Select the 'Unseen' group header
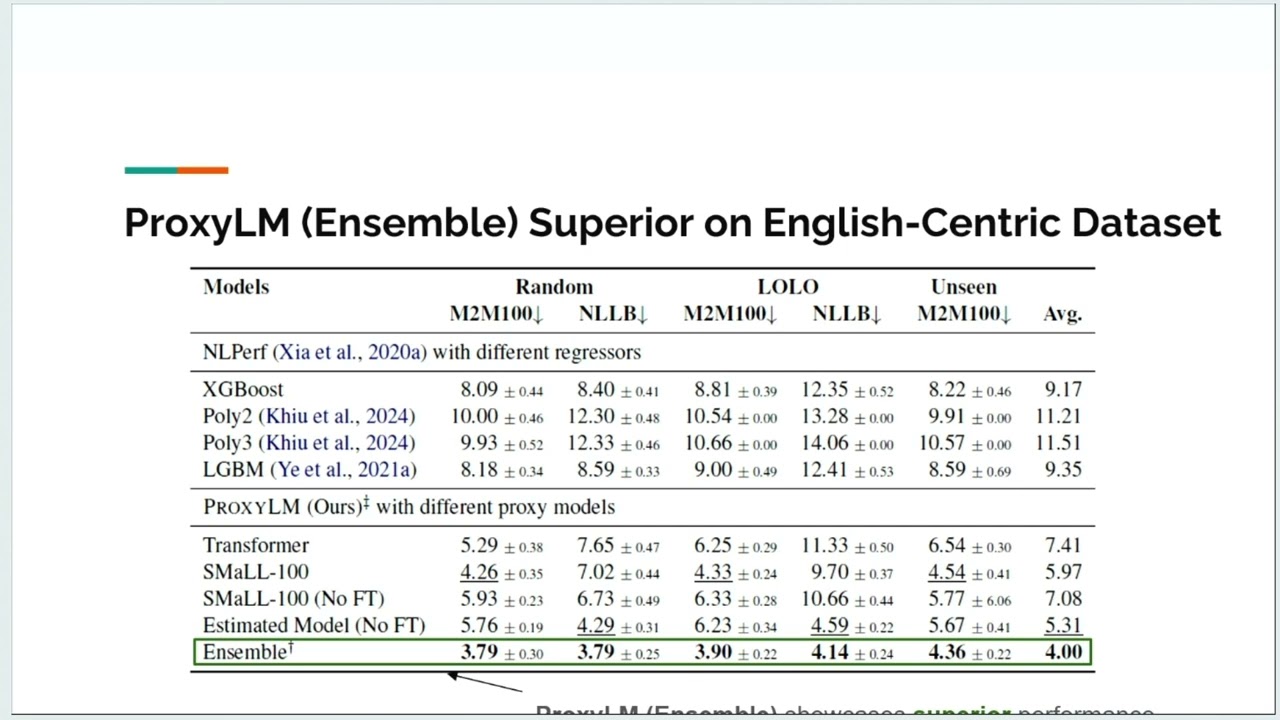The width and height of the screenshot is (1280, 720). coord(964,287)
